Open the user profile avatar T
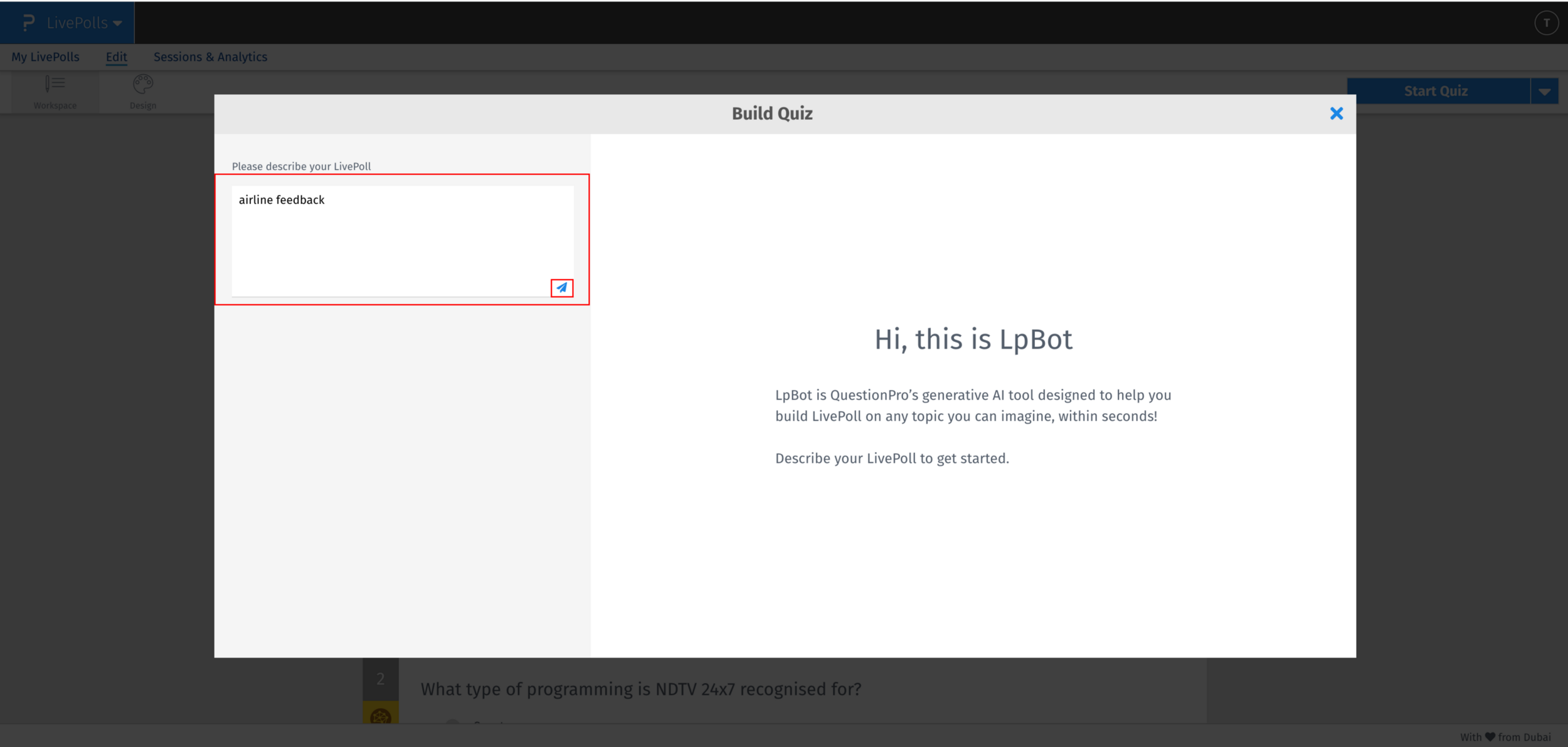1568x747 pixels. click(1546, 23)
